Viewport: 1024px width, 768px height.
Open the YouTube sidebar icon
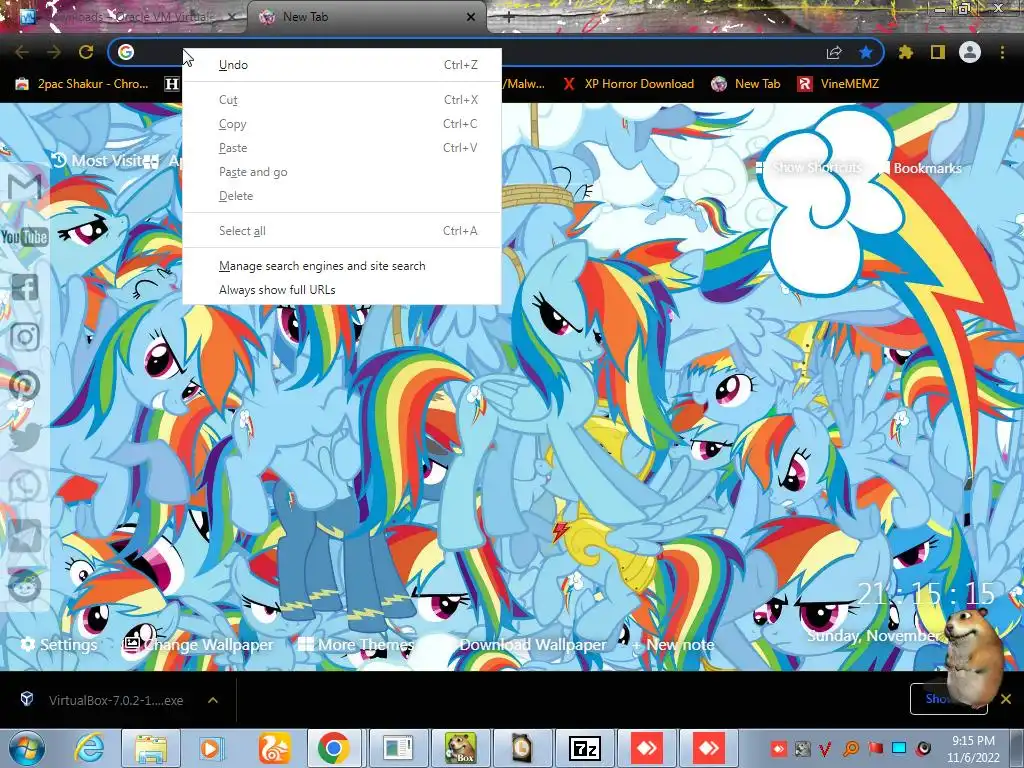(24, 236)
